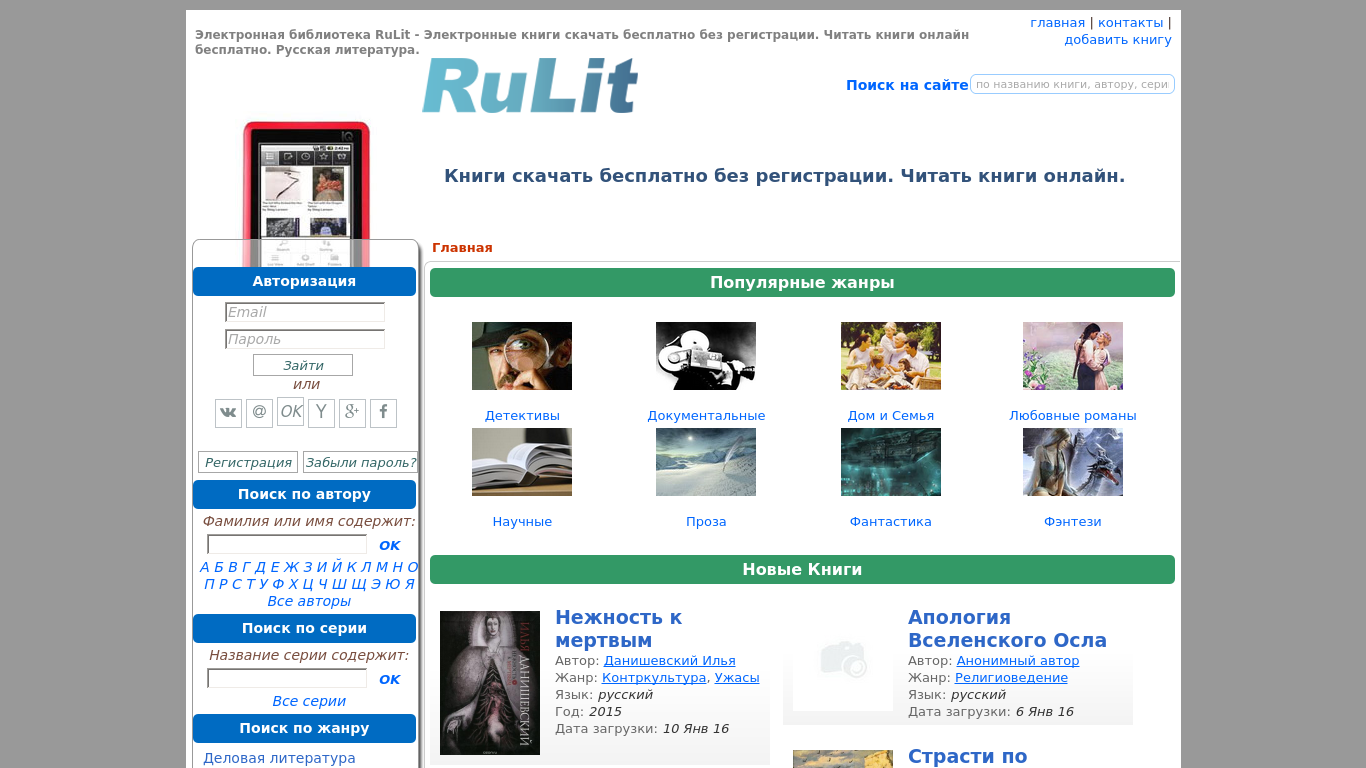Open the Апология Вселенского Осла title
The width and height of the screenshot is (1366, 768).
coord(1007,629)
